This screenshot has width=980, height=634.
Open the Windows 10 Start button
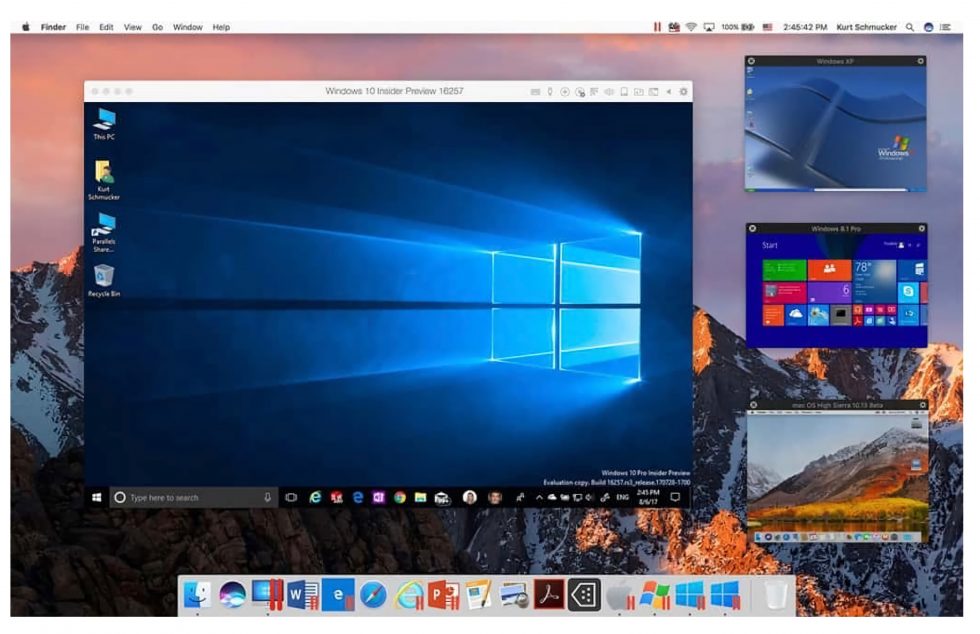click(96, 498)
